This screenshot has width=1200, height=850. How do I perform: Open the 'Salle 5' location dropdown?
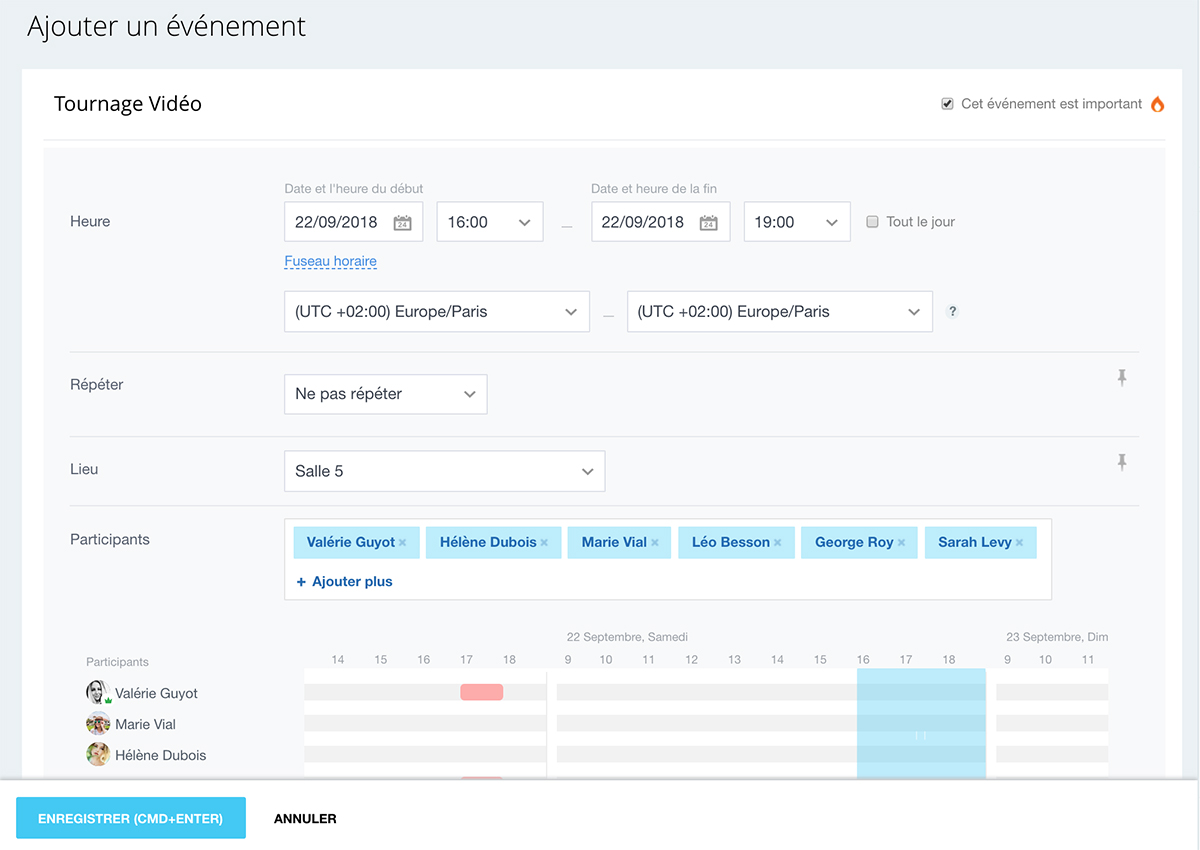point(445,471)
